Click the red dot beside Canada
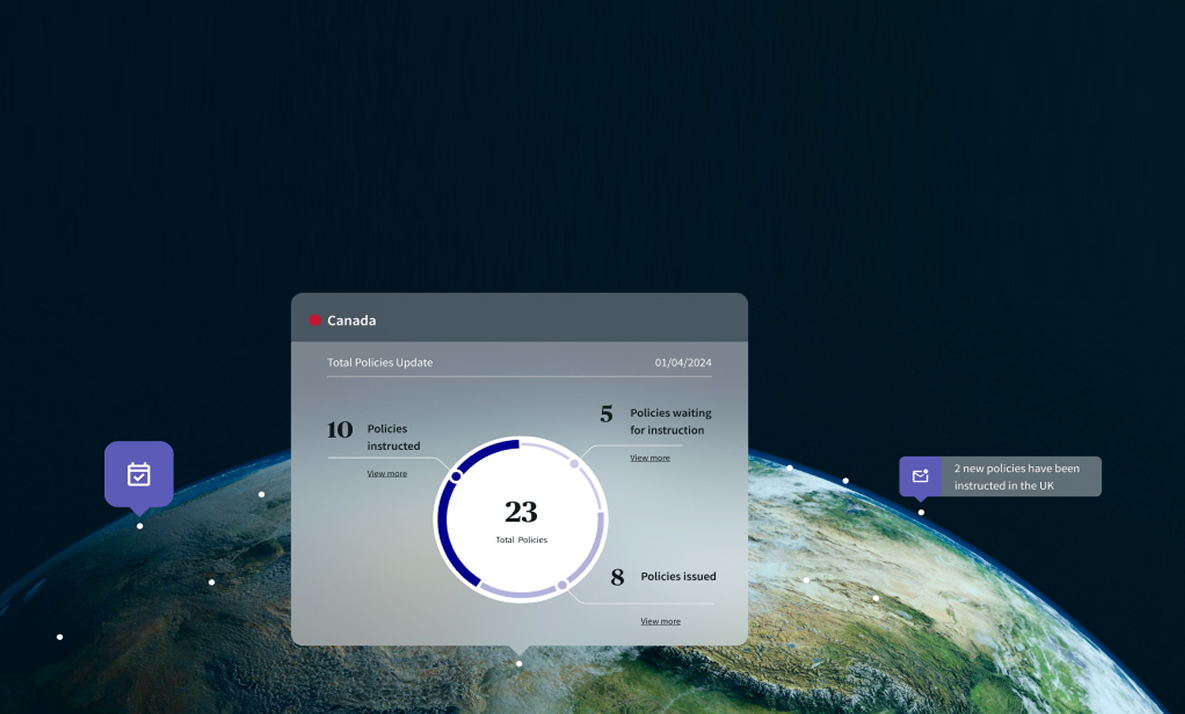 [315, 320]
